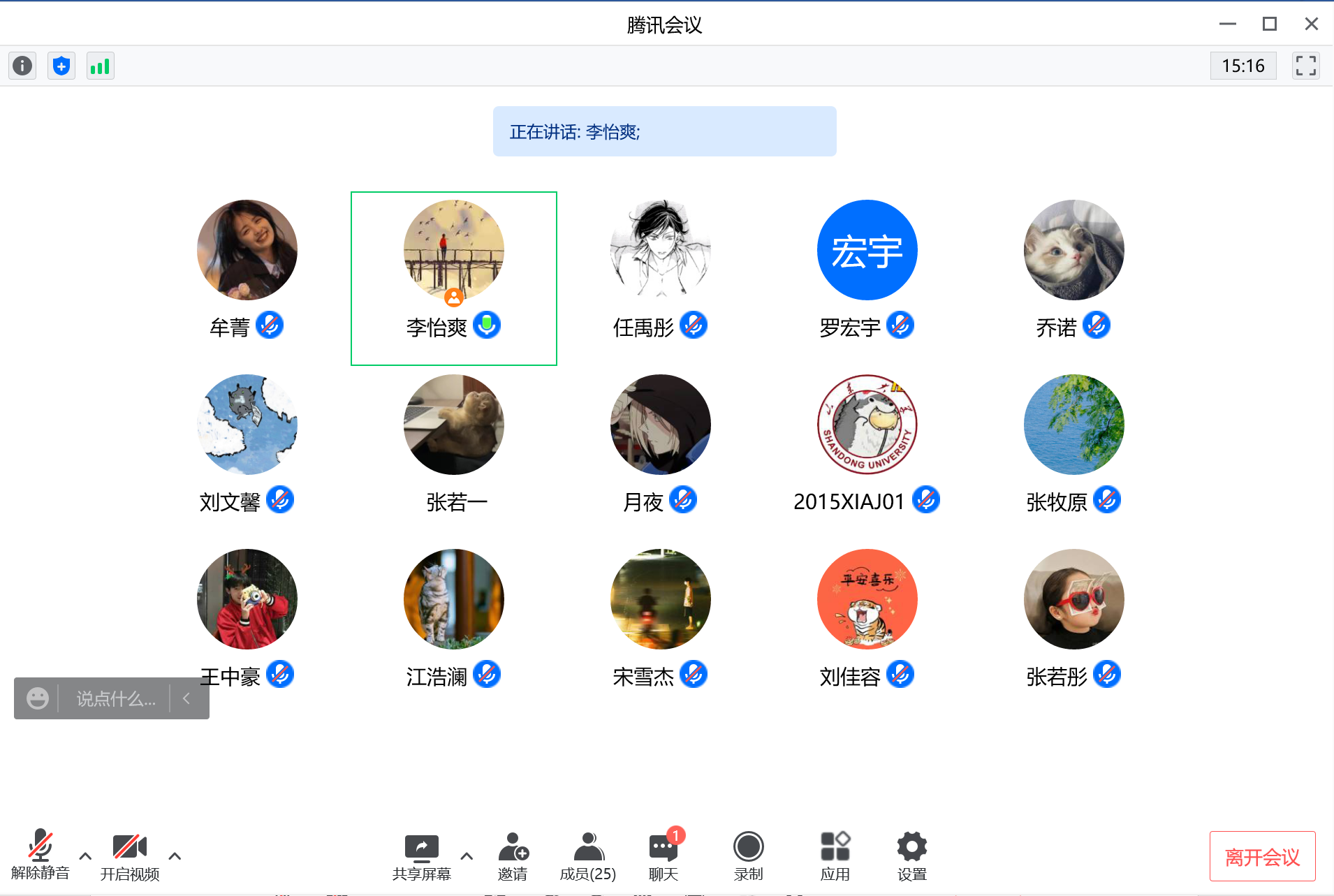Click the muted mic icon next to 月夜
This screenshot has height=896, width=1334.
click(x=683, y=500)
